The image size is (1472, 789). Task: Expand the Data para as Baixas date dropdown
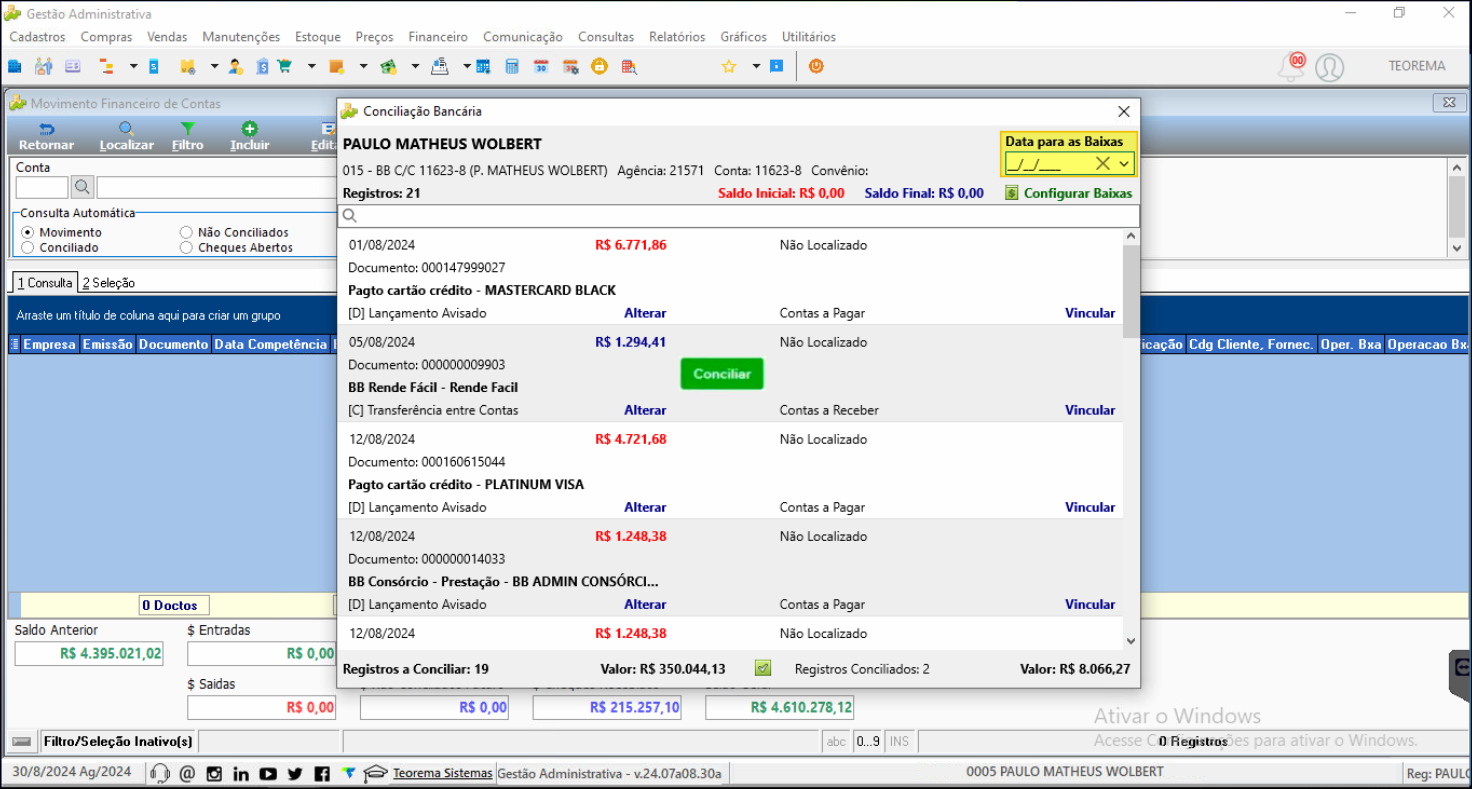(1124, 163)
